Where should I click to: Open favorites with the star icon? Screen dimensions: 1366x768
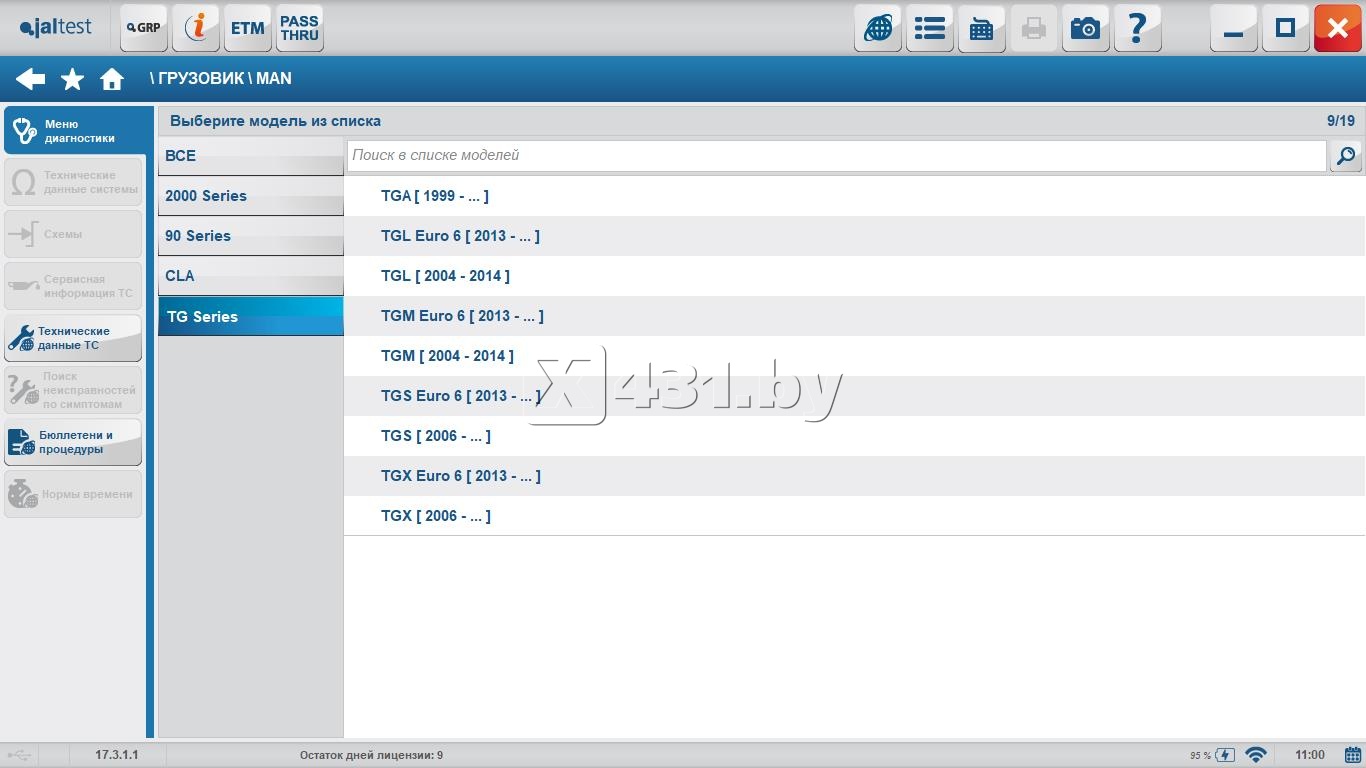(x=72, y=79)
